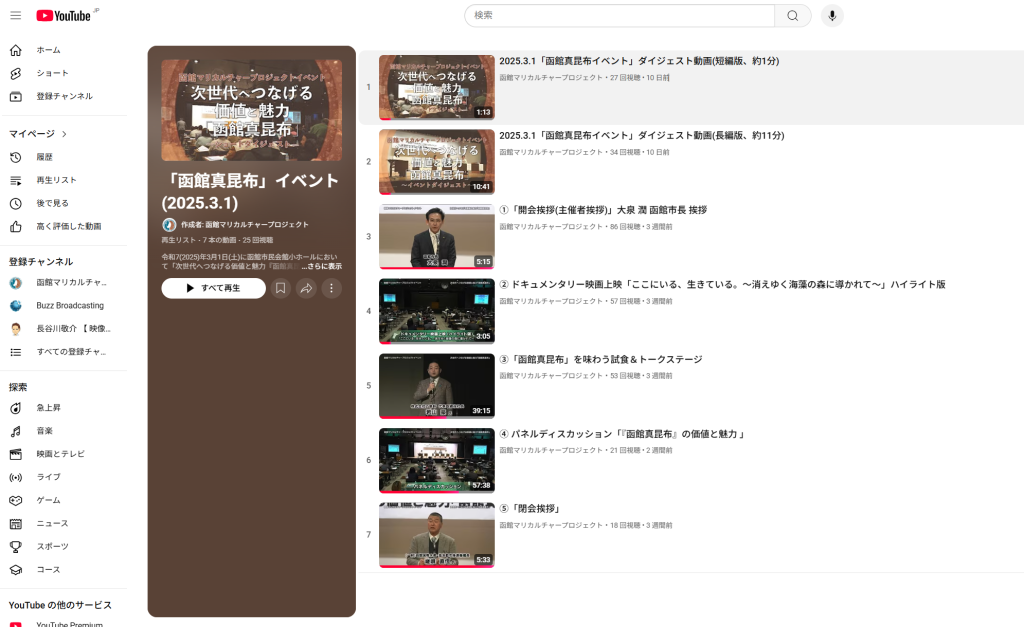
Task: Expand description with さらに表示
Action: coord(322,266)
